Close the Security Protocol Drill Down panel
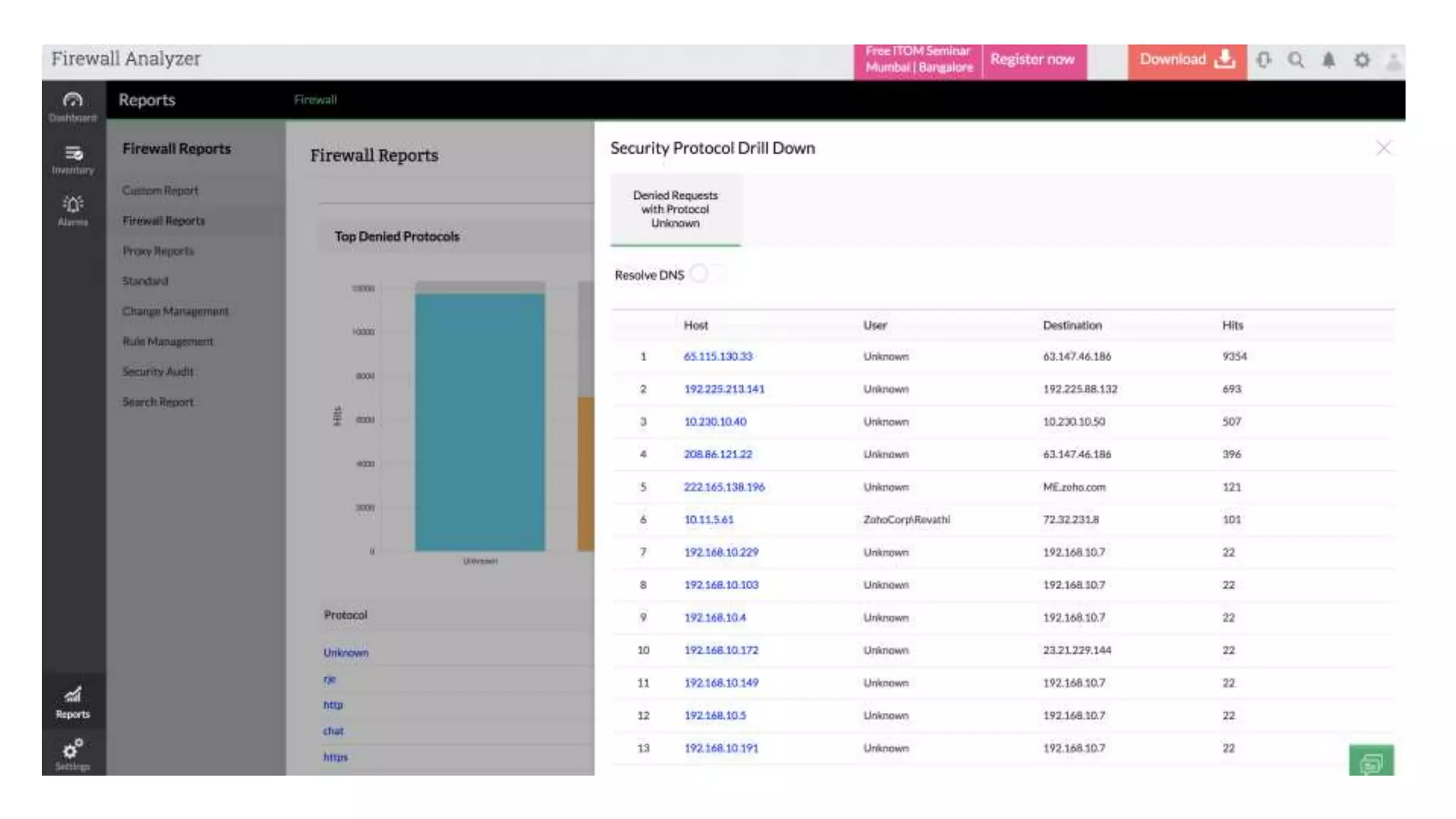 click(x=1383, y=148)
